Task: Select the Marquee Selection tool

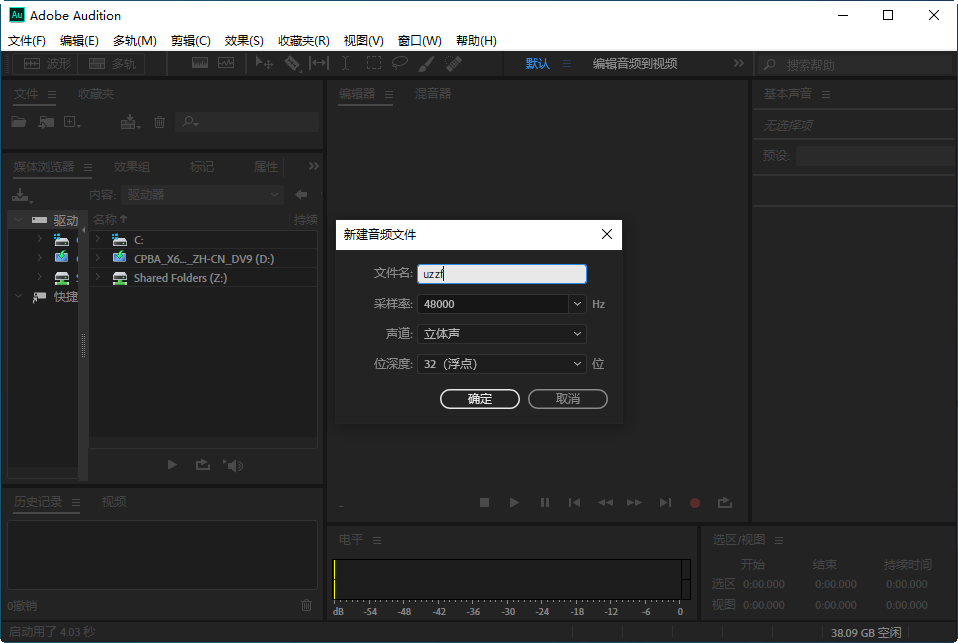Action: pyautogui.click(x=373, y=63)
